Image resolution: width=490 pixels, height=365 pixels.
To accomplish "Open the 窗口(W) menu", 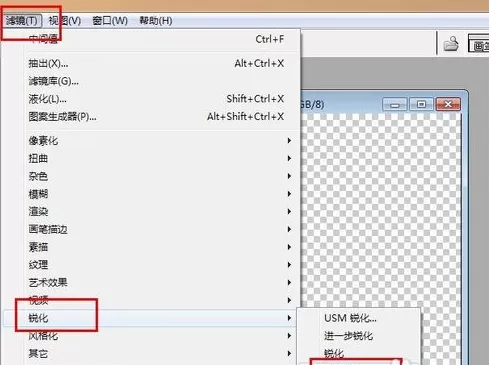I will click(110, 21).
